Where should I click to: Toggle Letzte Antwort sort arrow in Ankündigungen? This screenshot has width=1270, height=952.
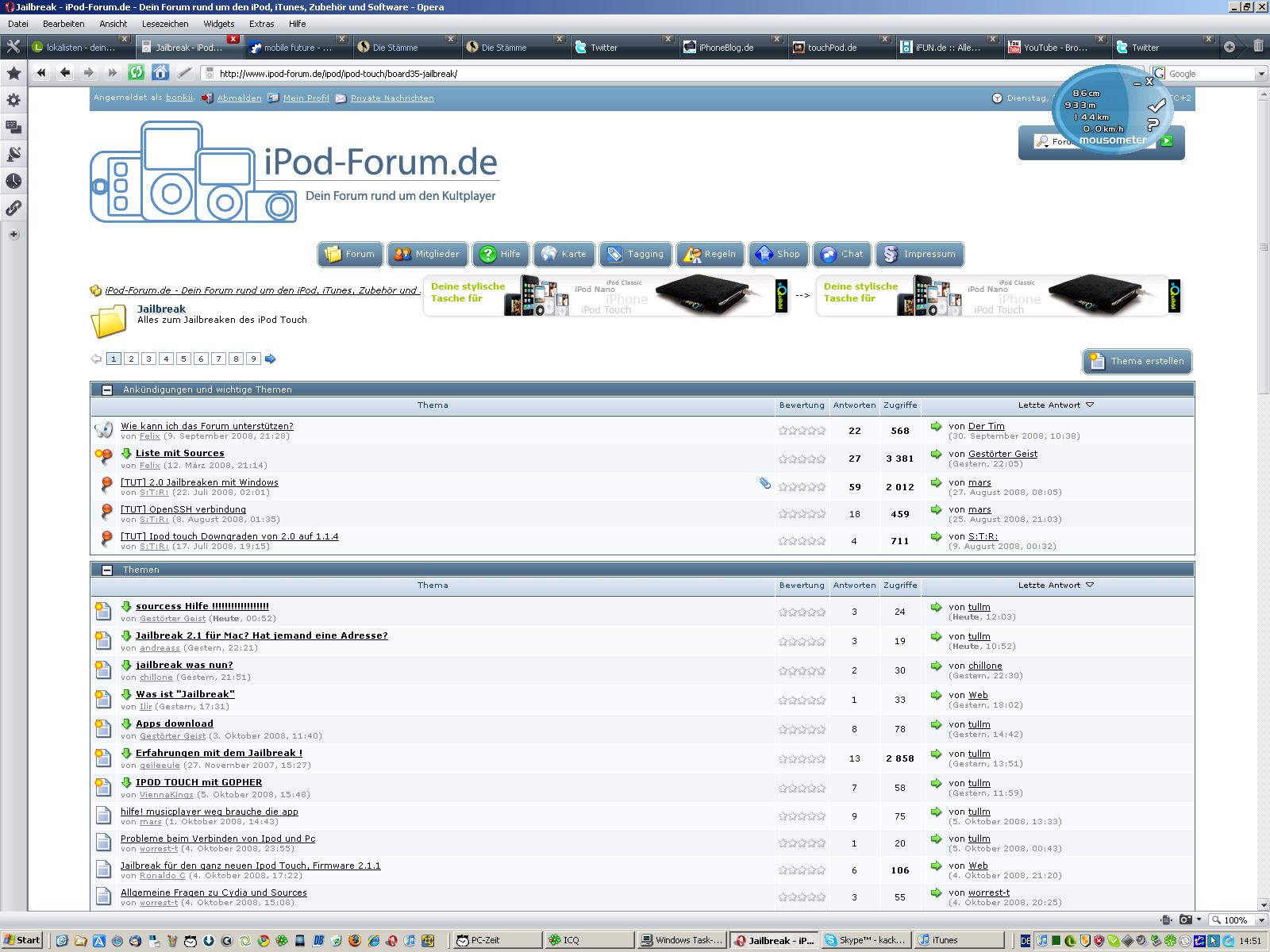point(1090,405)
